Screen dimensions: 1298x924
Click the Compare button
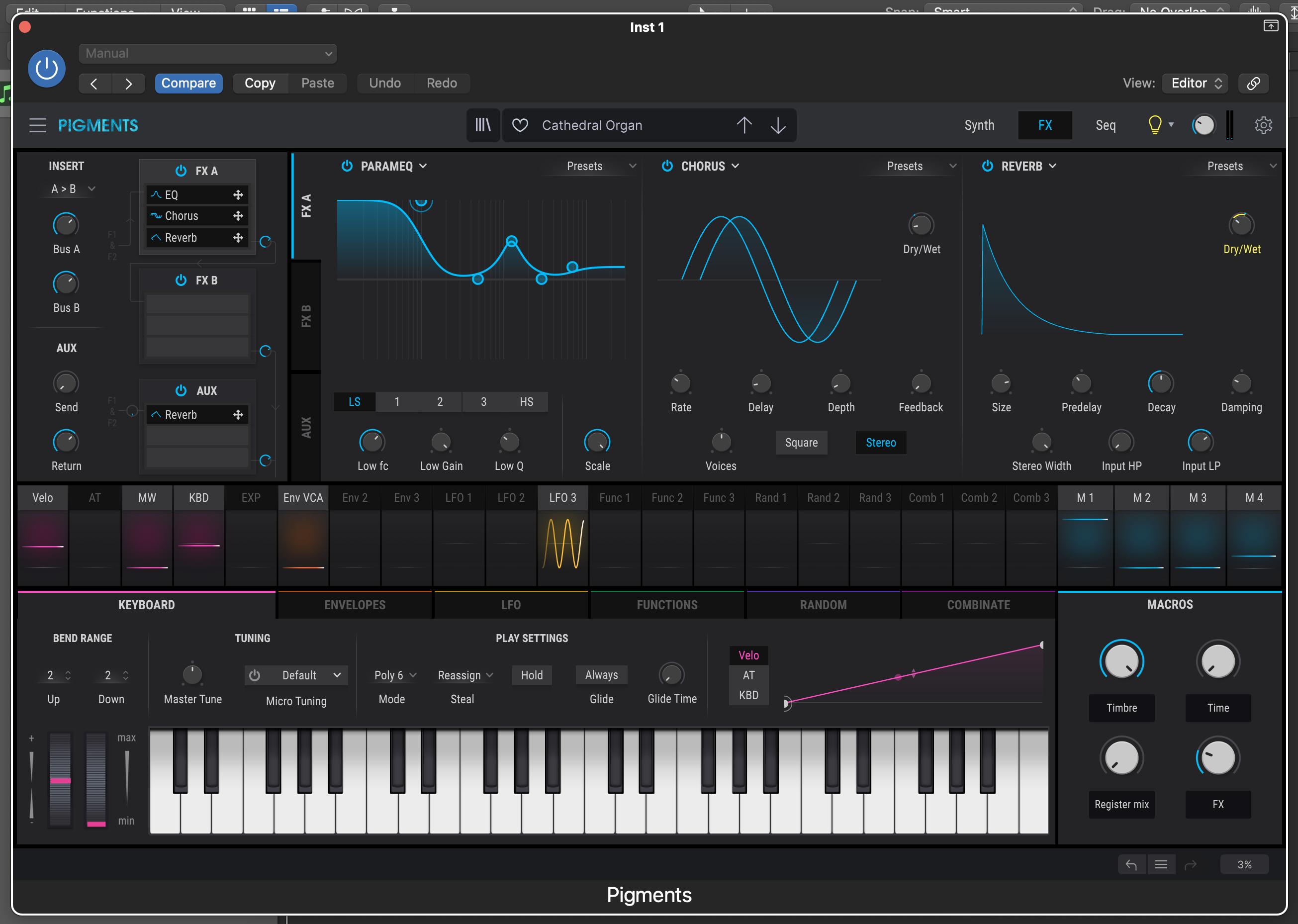tap(188, 83)
